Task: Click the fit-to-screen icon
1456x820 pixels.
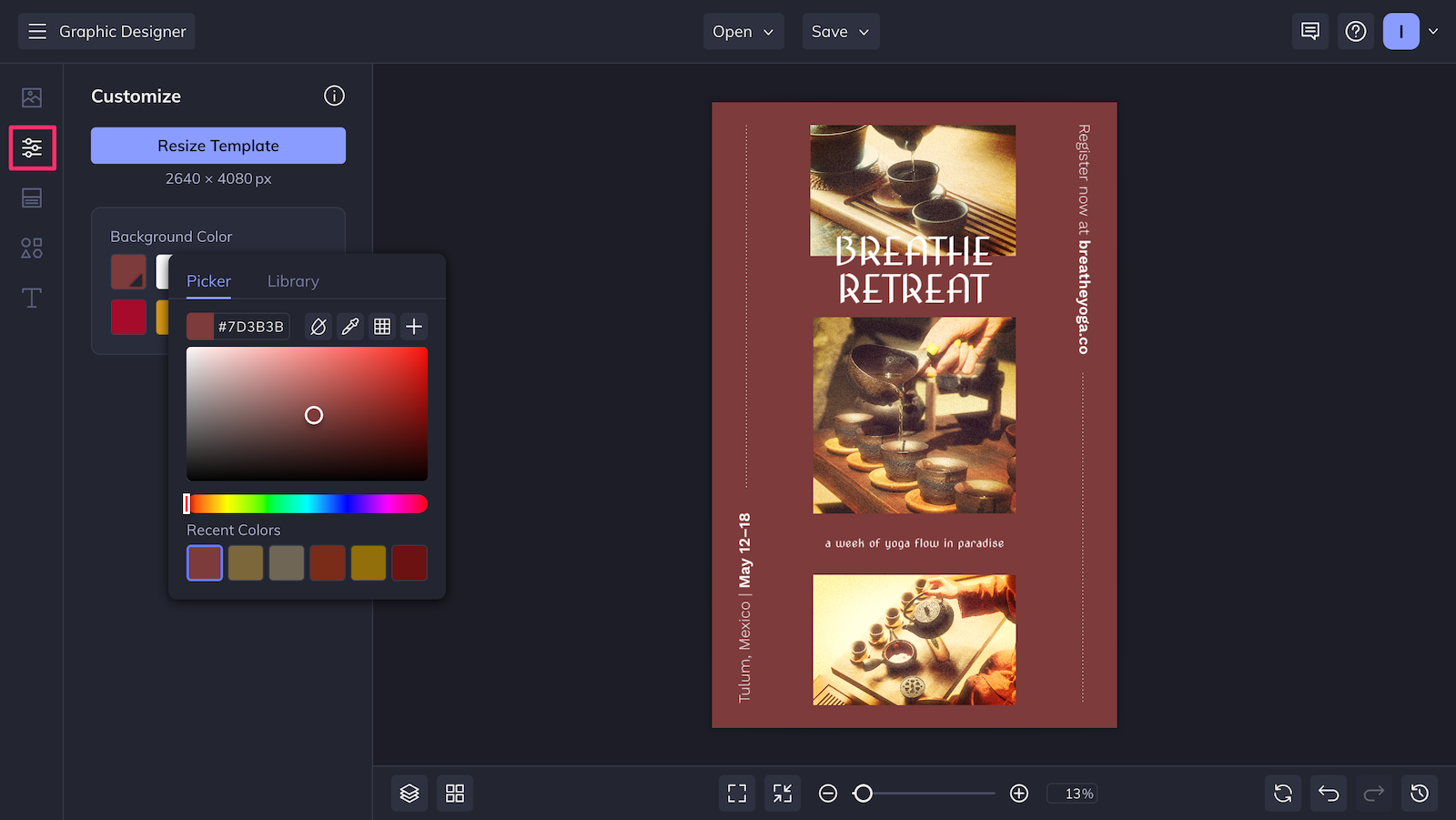Action: [736, 793]
